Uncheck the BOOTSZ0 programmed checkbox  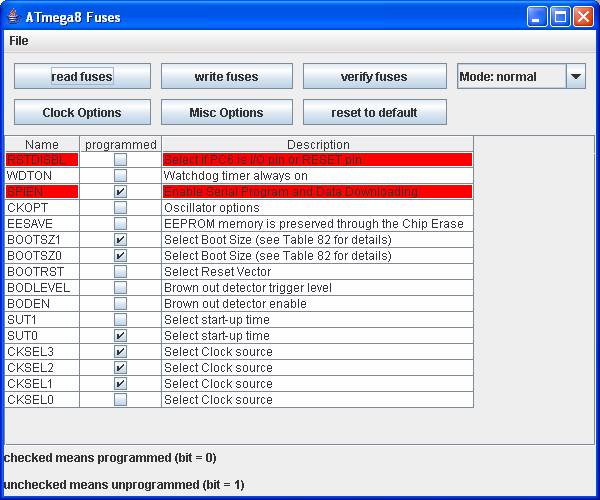click(120, 256)
